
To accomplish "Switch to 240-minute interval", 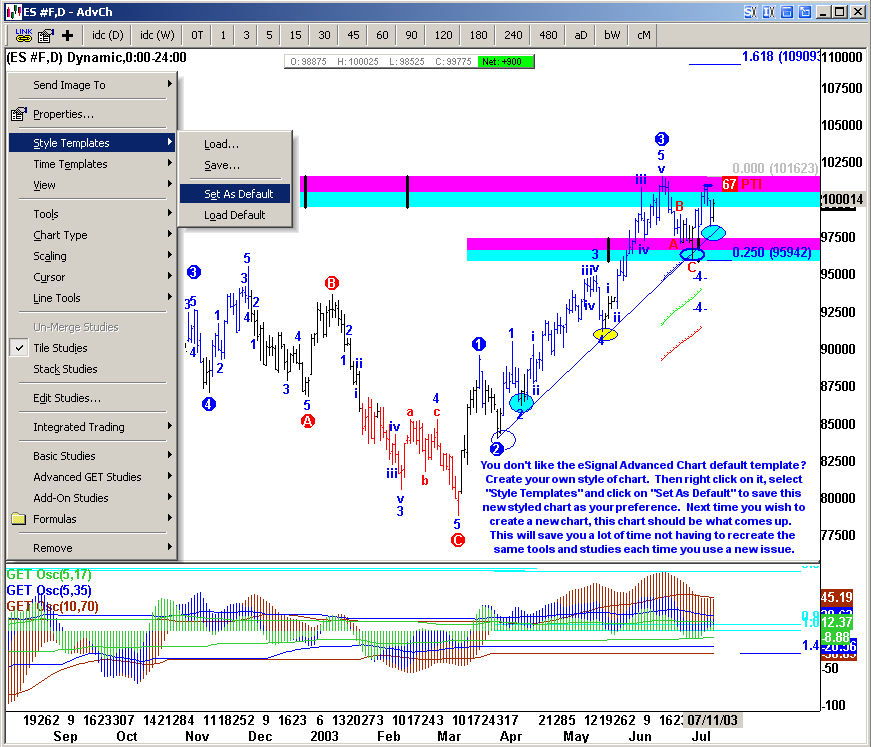I will click(513, 36).
